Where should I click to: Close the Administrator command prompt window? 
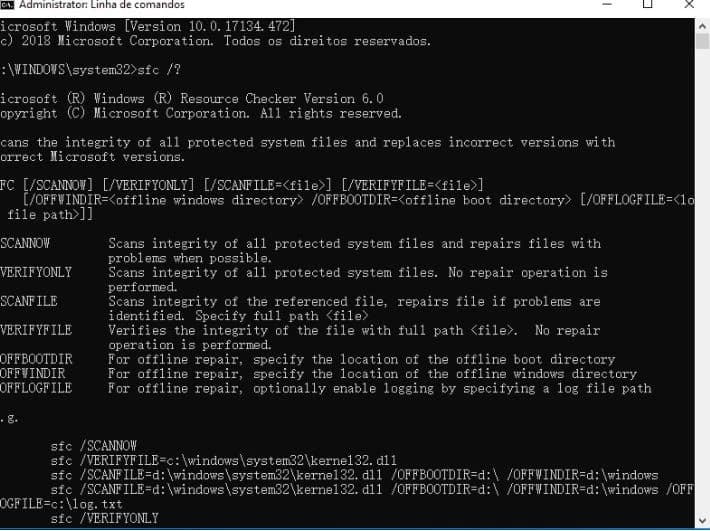(689, 5)
